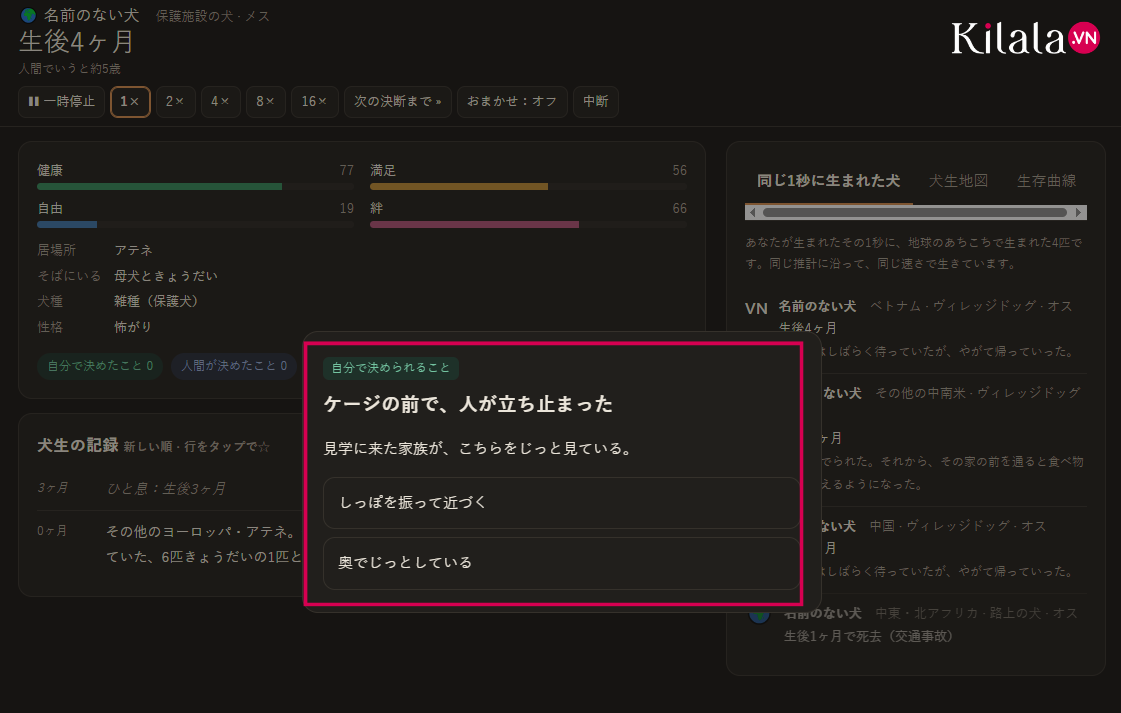Click the dialog title ケージの前で、人が立ち止まった
The height and width of the screenshot is (713, 1121).
pyautogui.click(x=468, y=404)
